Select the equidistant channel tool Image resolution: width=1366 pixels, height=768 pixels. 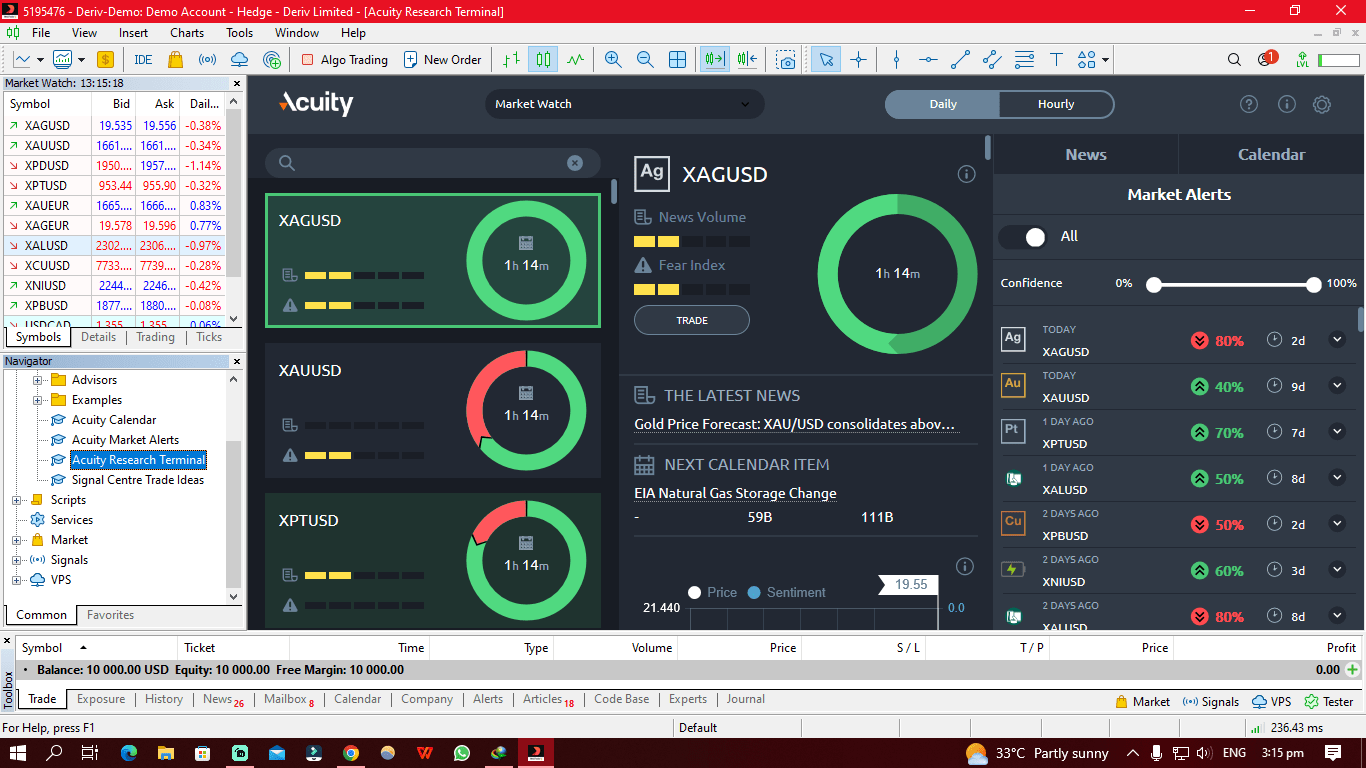click(992, 60)
